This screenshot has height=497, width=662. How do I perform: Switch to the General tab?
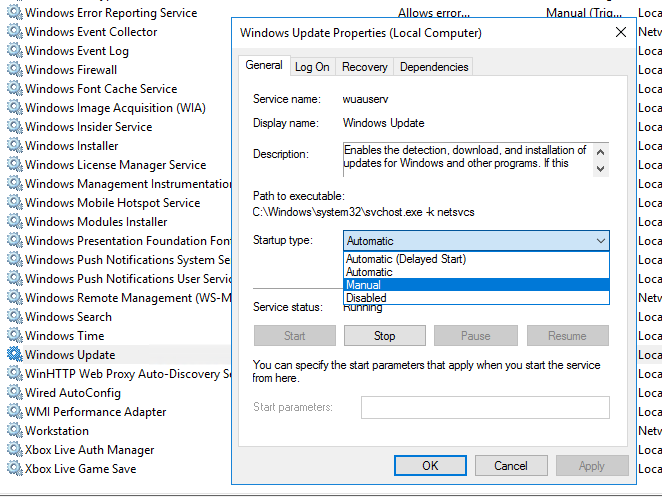tap(264, 65)
